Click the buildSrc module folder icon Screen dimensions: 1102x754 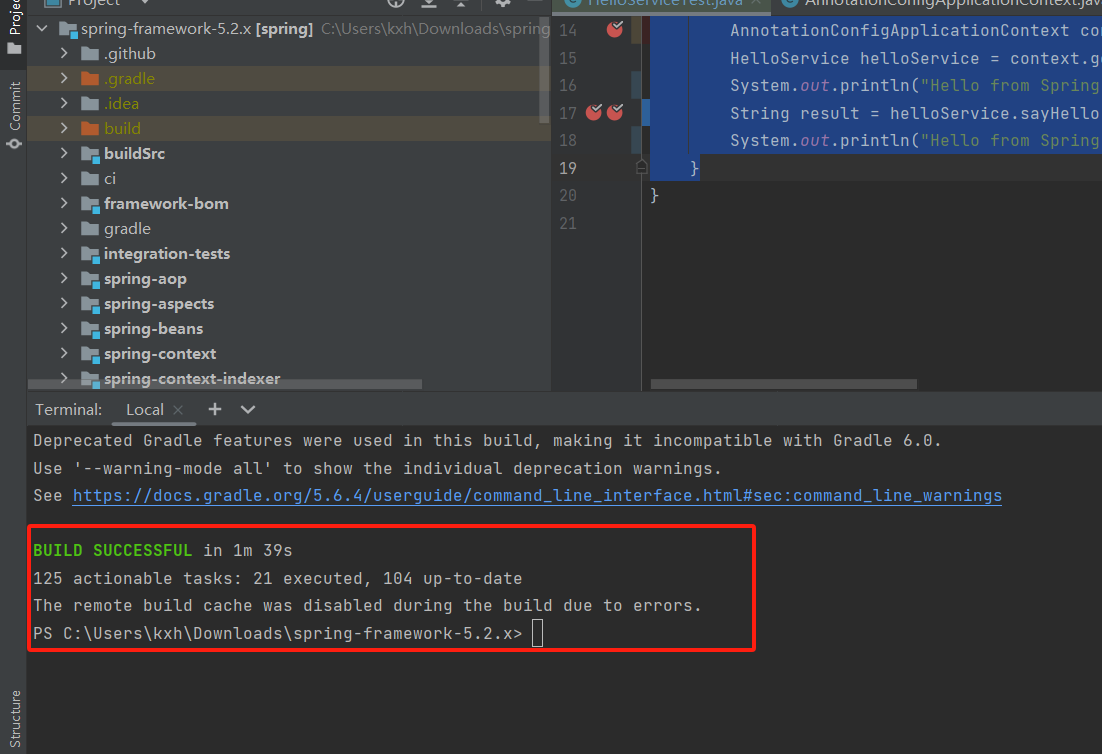90,154
